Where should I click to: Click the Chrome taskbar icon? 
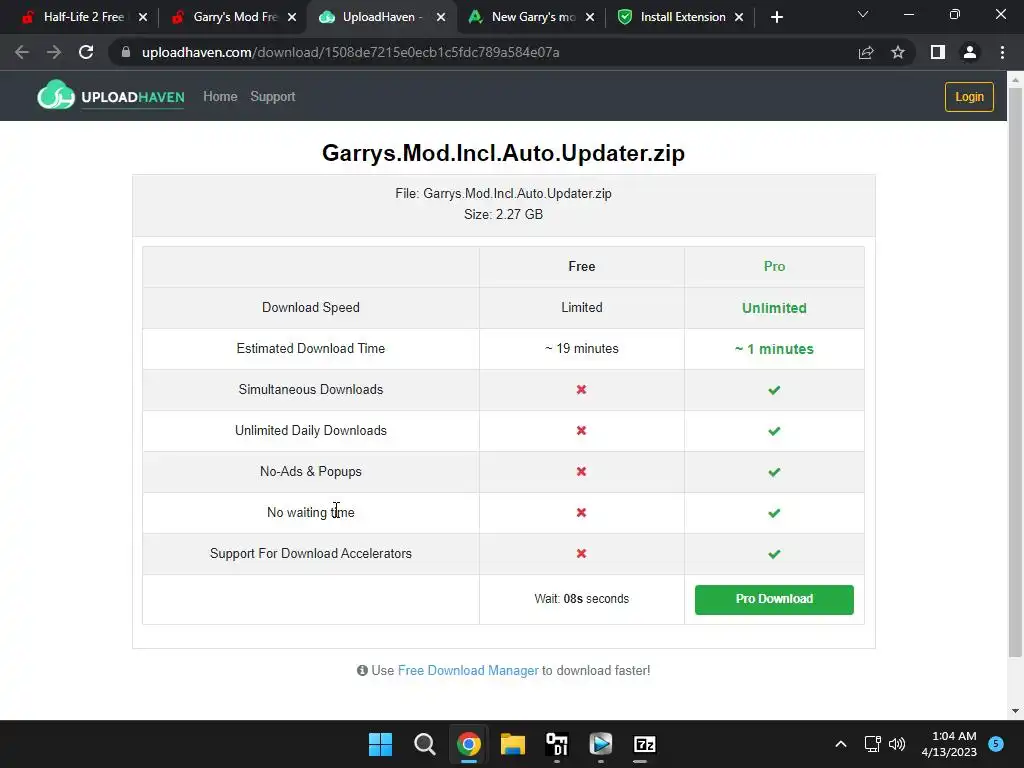click(468, 744)
